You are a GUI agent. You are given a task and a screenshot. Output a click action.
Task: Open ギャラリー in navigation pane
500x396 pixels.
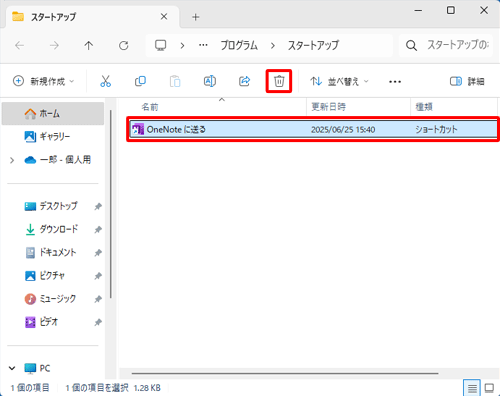coord(53,137)
